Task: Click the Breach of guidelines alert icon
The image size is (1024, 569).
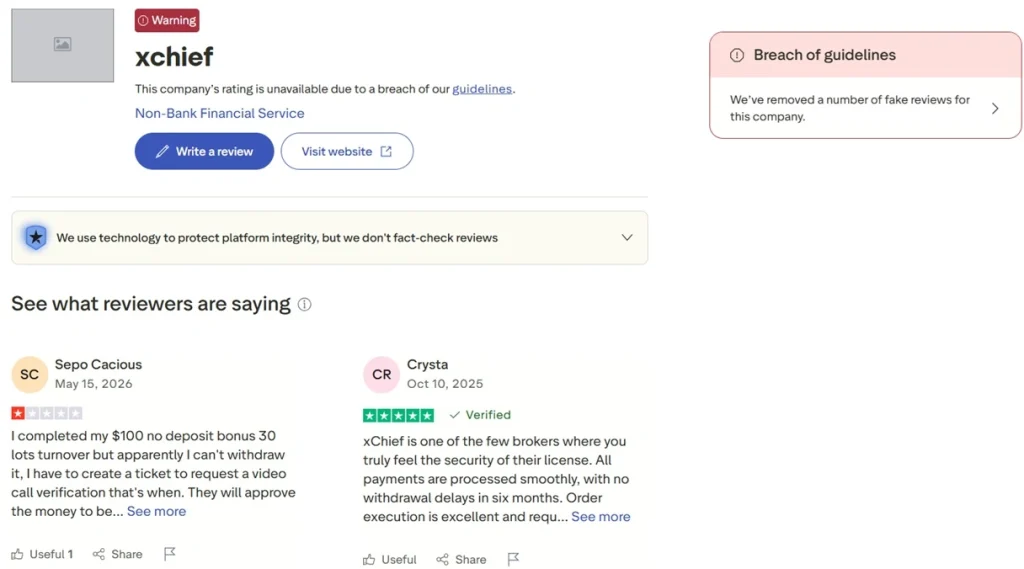Action: point(737,55)
